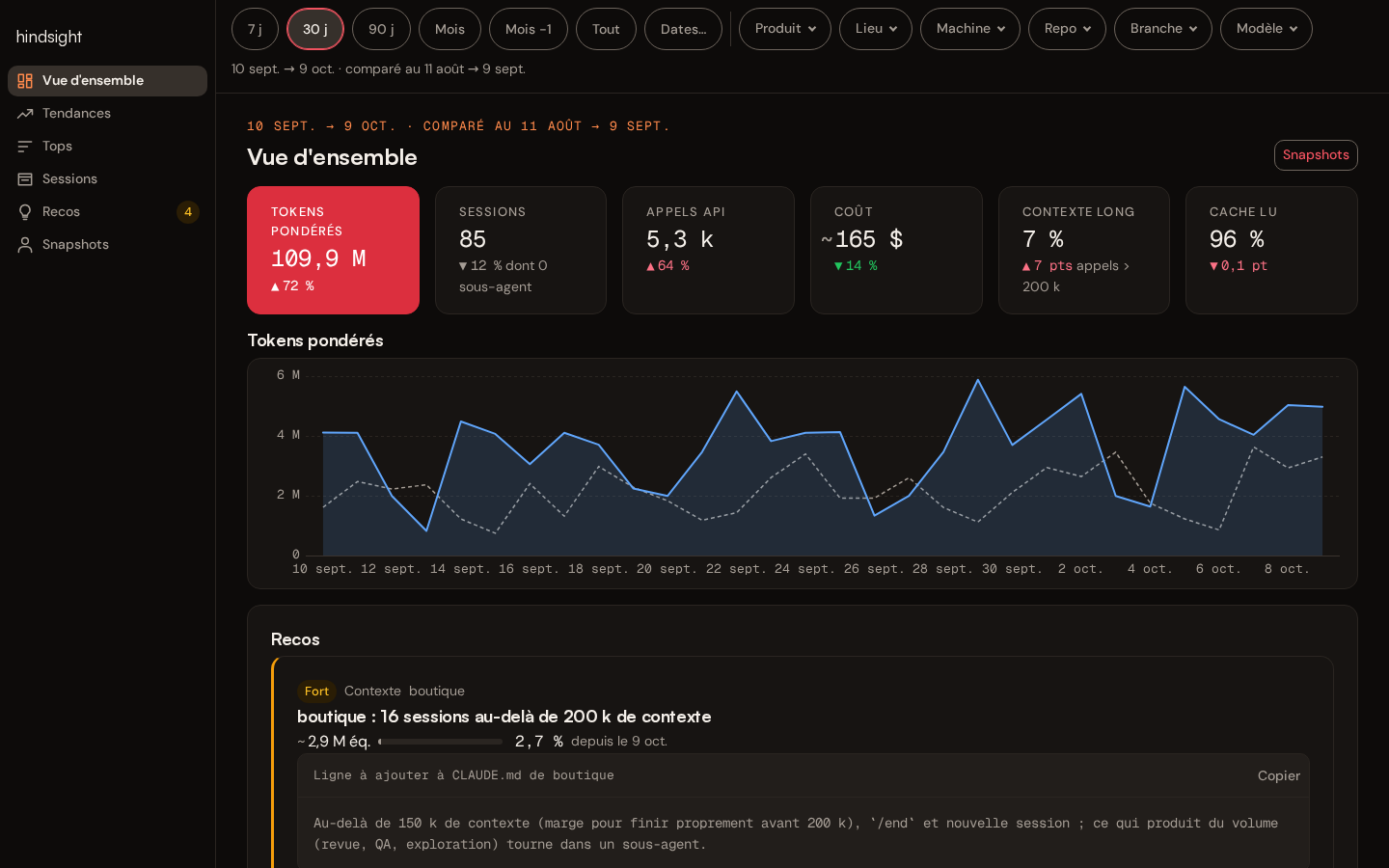Click the reco title about 16 sessions
Screen dimensions: 1389x868
point(504,717)
